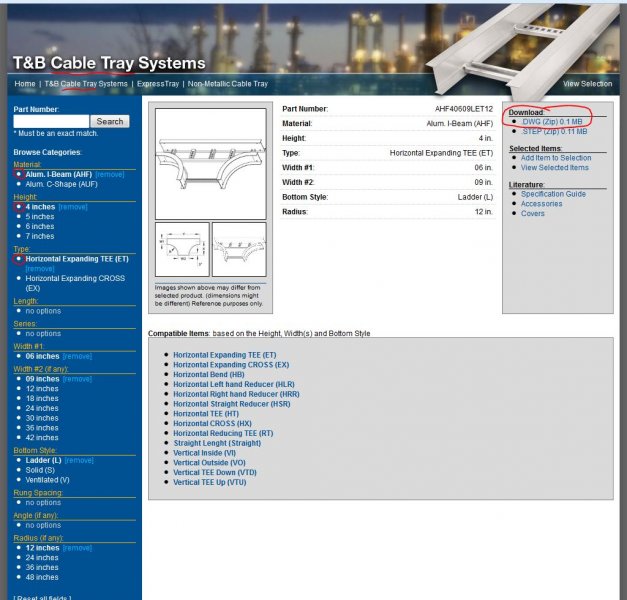The height and width of the screenshot is (600, 627).
Task: Choose 36 inches under Radius
Action: coord(42,567)
